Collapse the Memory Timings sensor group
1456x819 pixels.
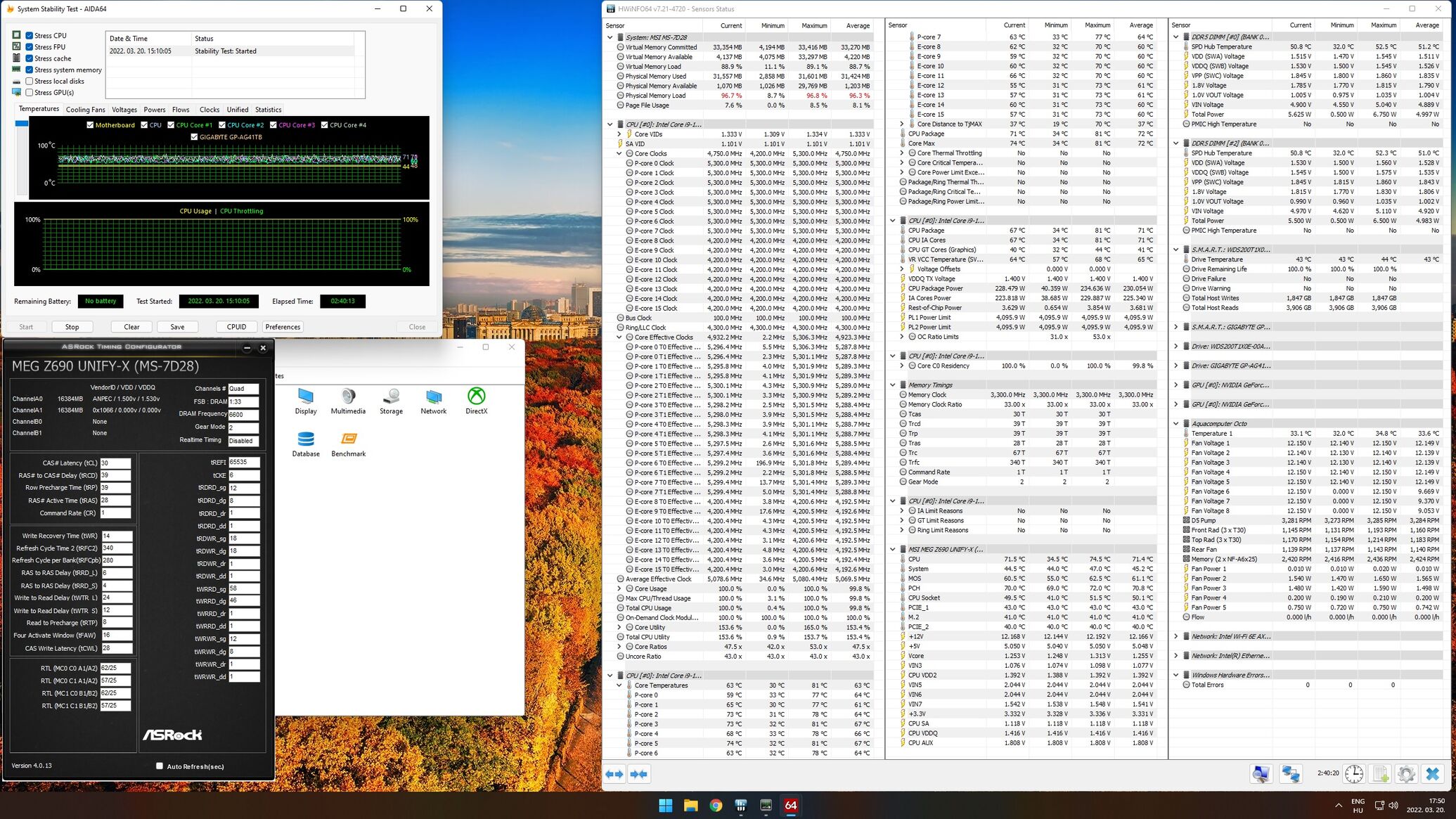pyautogui.click(x=893, y=385)
